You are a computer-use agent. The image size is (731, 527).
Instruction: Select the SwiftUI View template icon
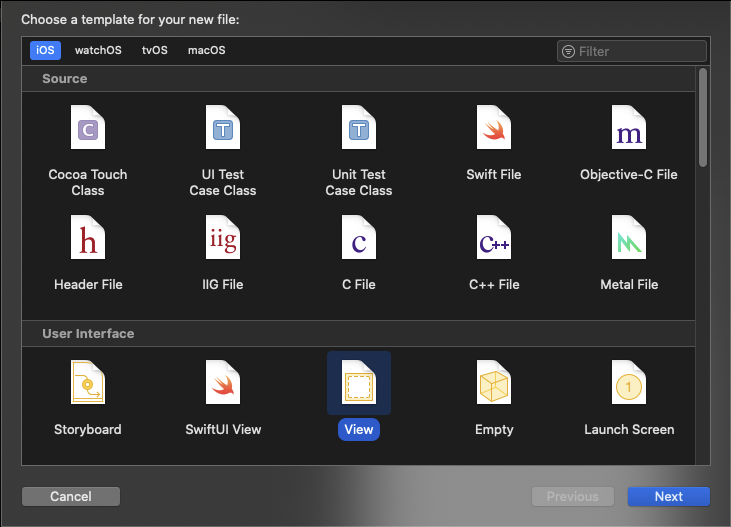pos(223,382)
